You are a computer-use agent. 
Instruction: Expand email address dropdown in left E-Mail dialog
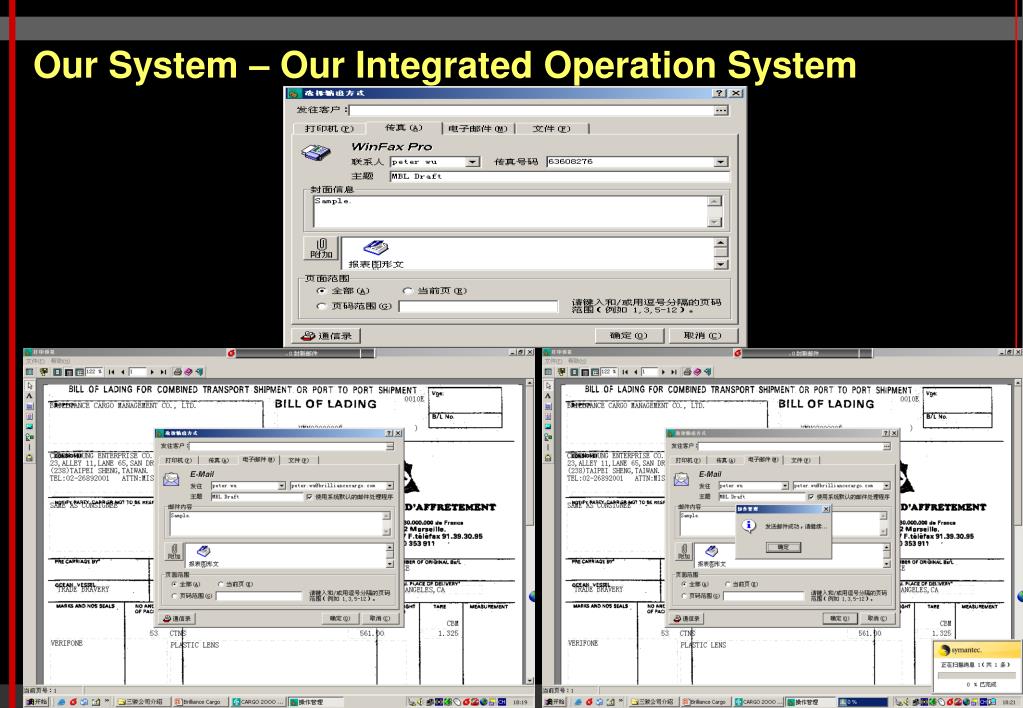click(390, 486)
